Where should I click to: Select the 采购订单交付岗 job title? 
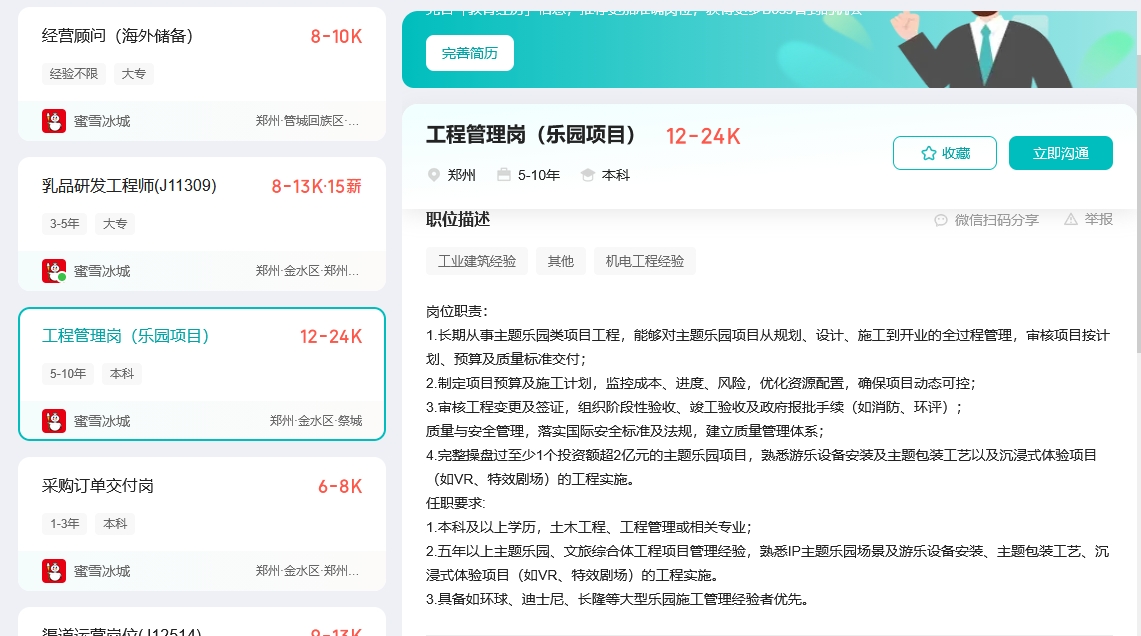(98, 486)
